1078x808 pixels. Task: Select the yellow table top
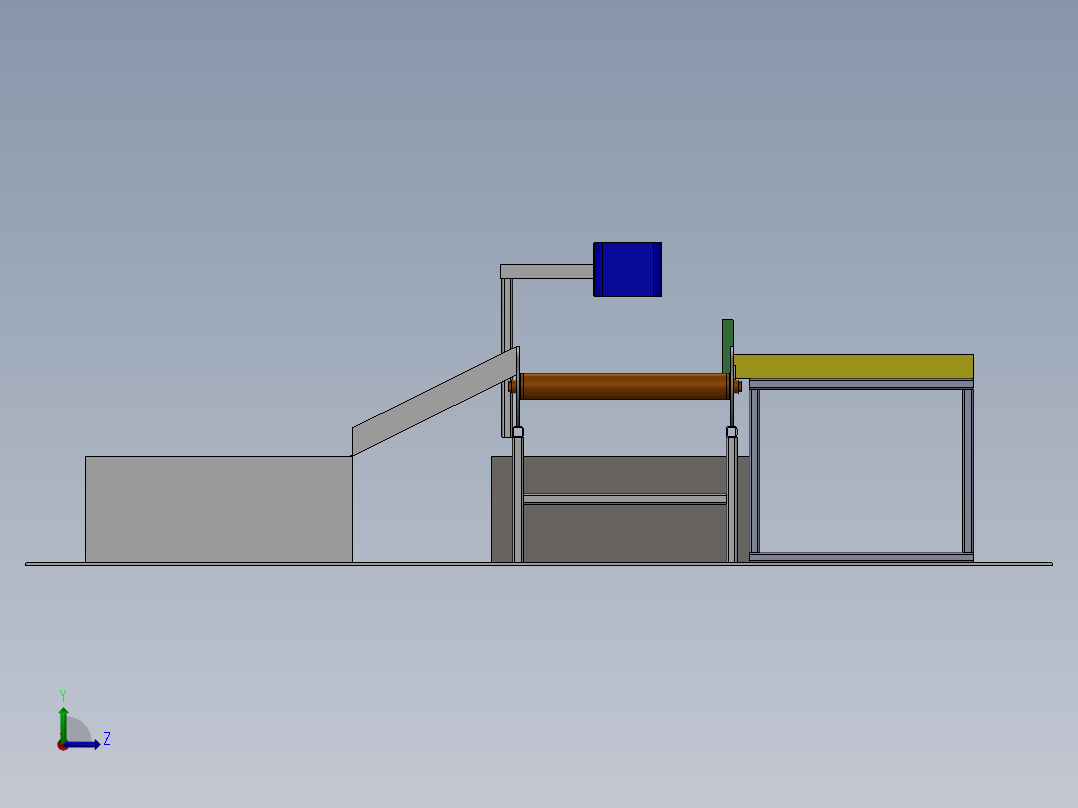[x=853, y=367]
